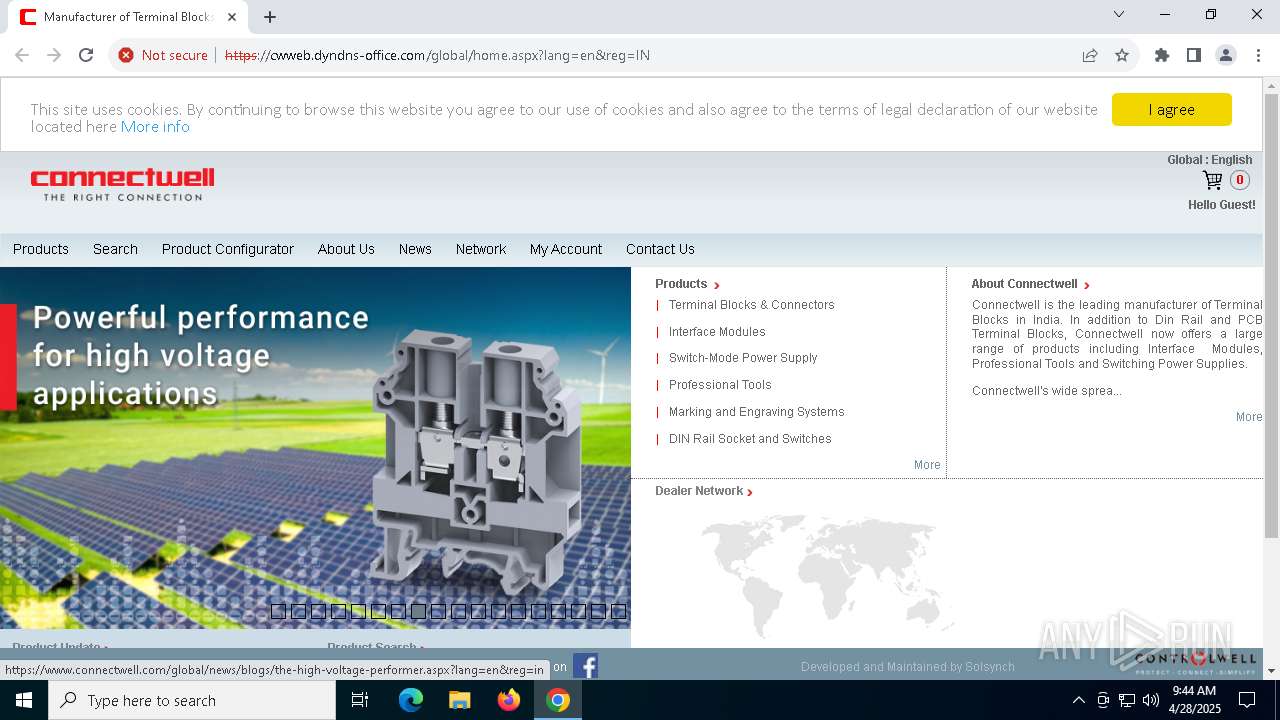Select the last slide indicator box

(618, 611)
